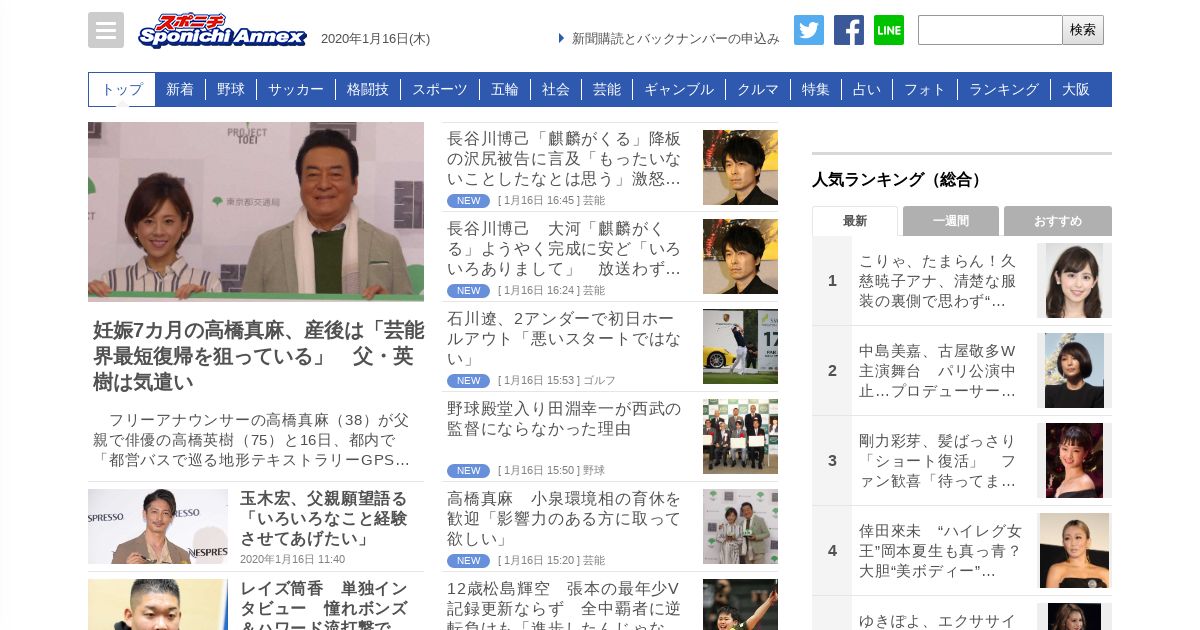Open rank 2 中島美嘉 thumbnail
Screen dimensions: 1200x630
pyautogui.click(x=1074, y=371)
